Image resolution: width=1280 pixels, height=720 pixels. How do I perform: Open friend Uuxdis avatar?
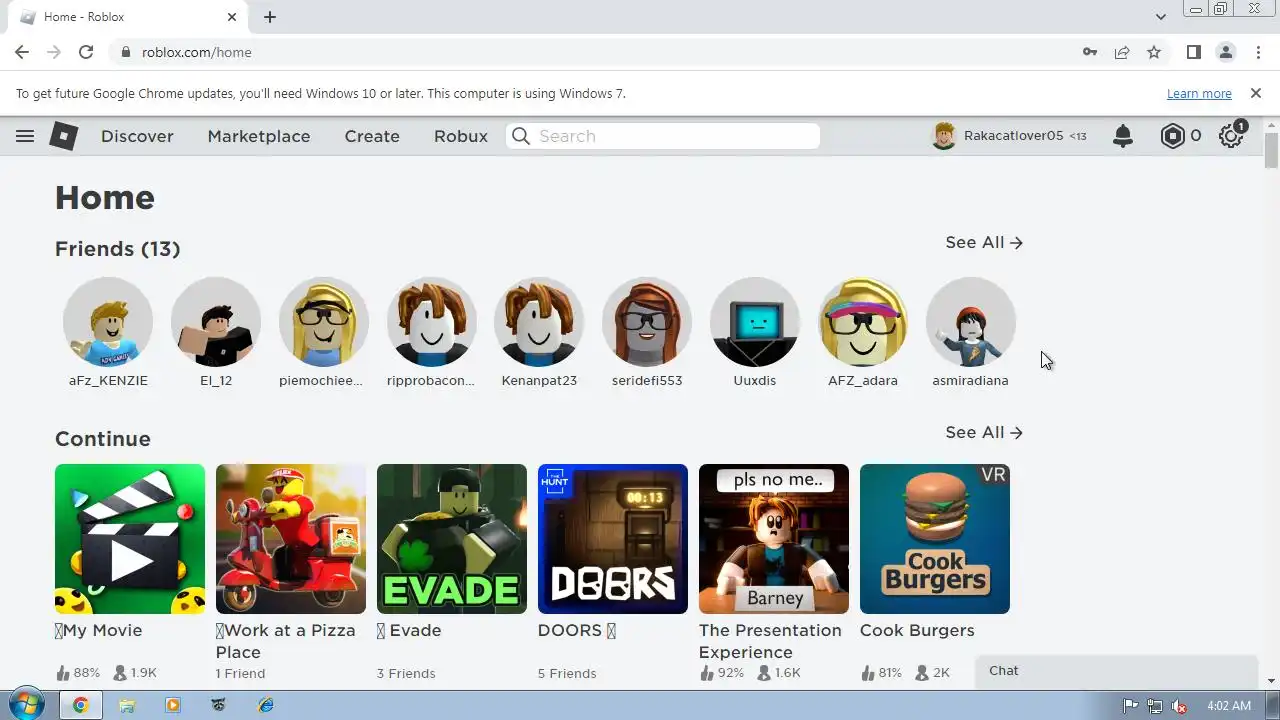(x=755, y=322)
